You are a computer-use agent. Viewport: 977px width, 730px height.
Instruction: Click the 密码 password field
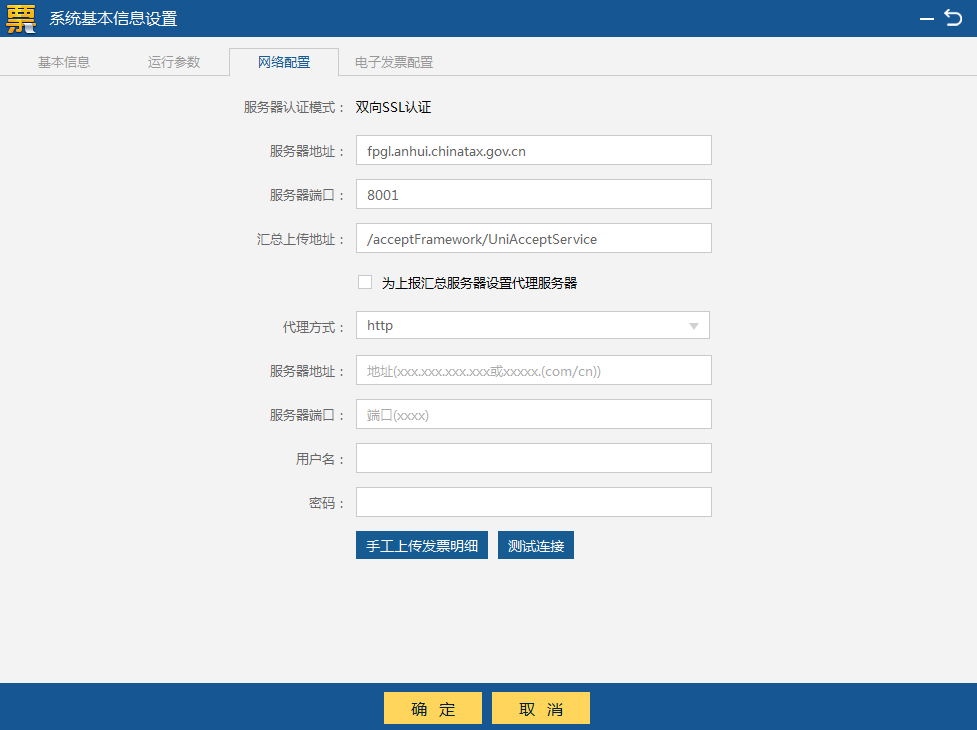point(533,501)
